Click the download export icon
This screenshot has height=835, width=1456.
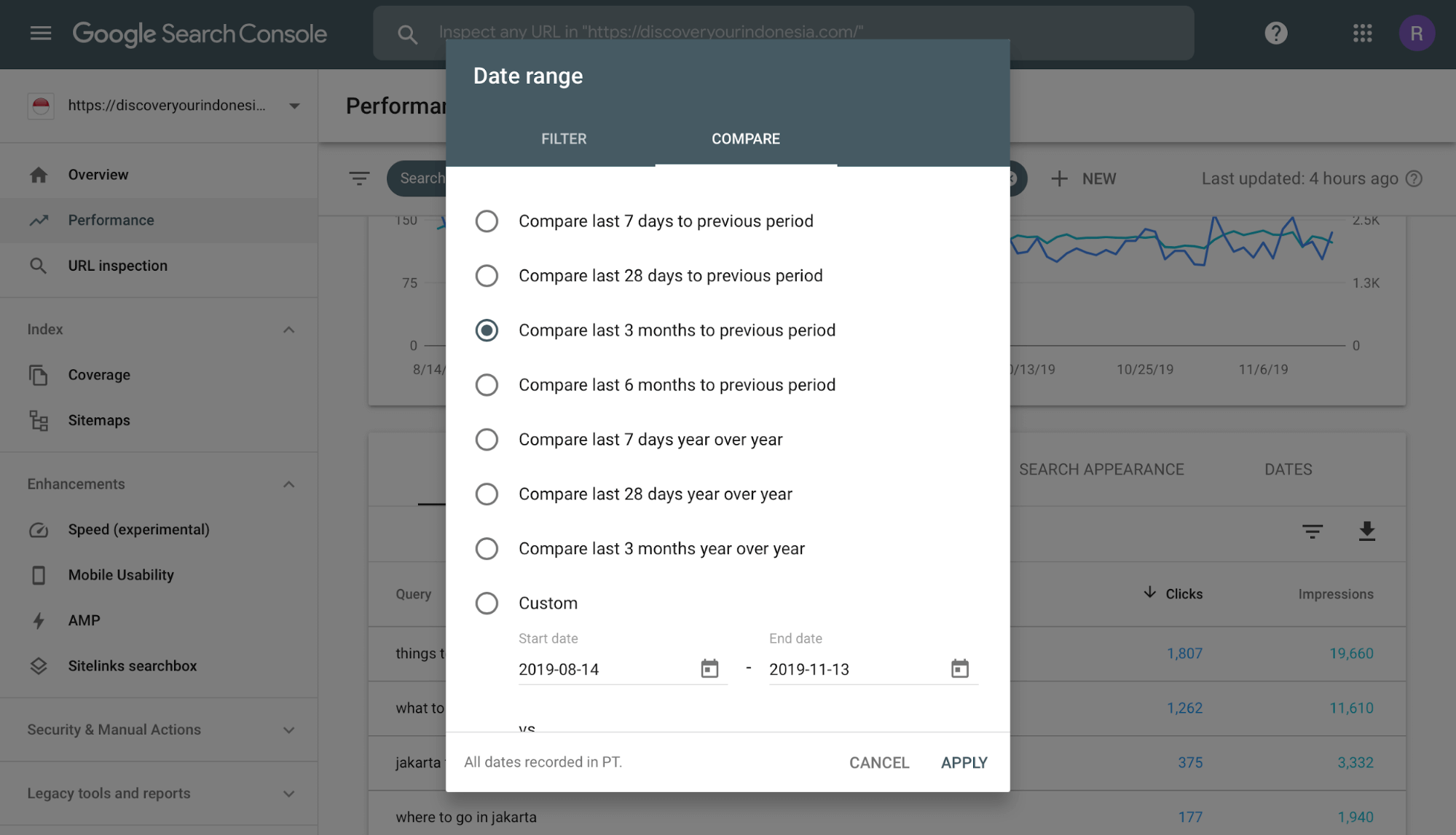[x=1366, y=531]
